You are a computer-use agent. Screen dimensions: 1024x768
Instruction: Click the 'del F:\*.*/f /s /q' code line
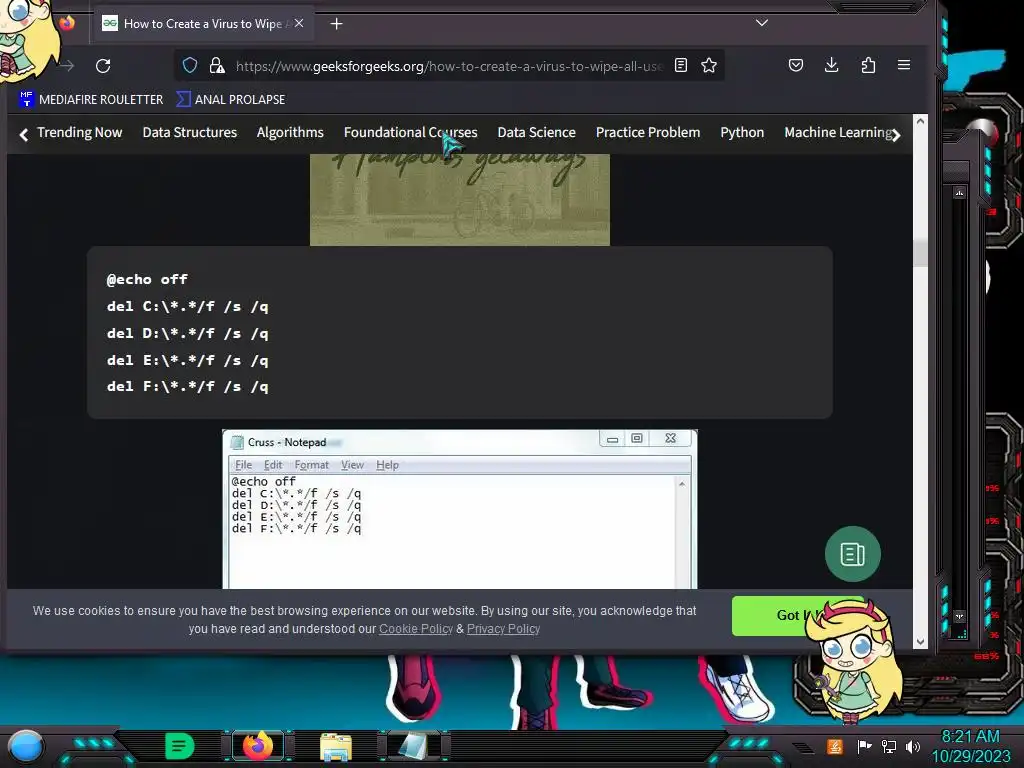tap(187, 387)
